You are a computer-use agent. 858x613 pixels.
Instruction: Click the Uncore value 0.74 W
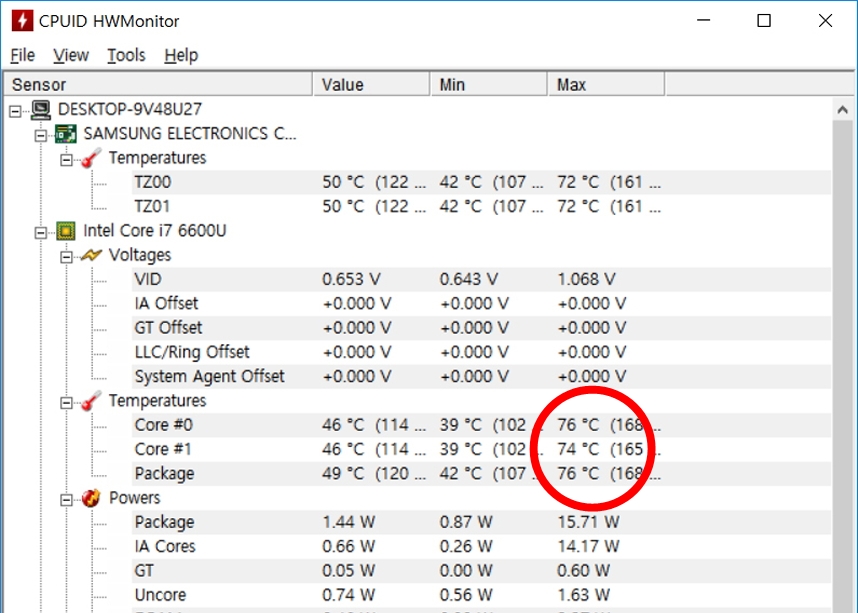349,595
